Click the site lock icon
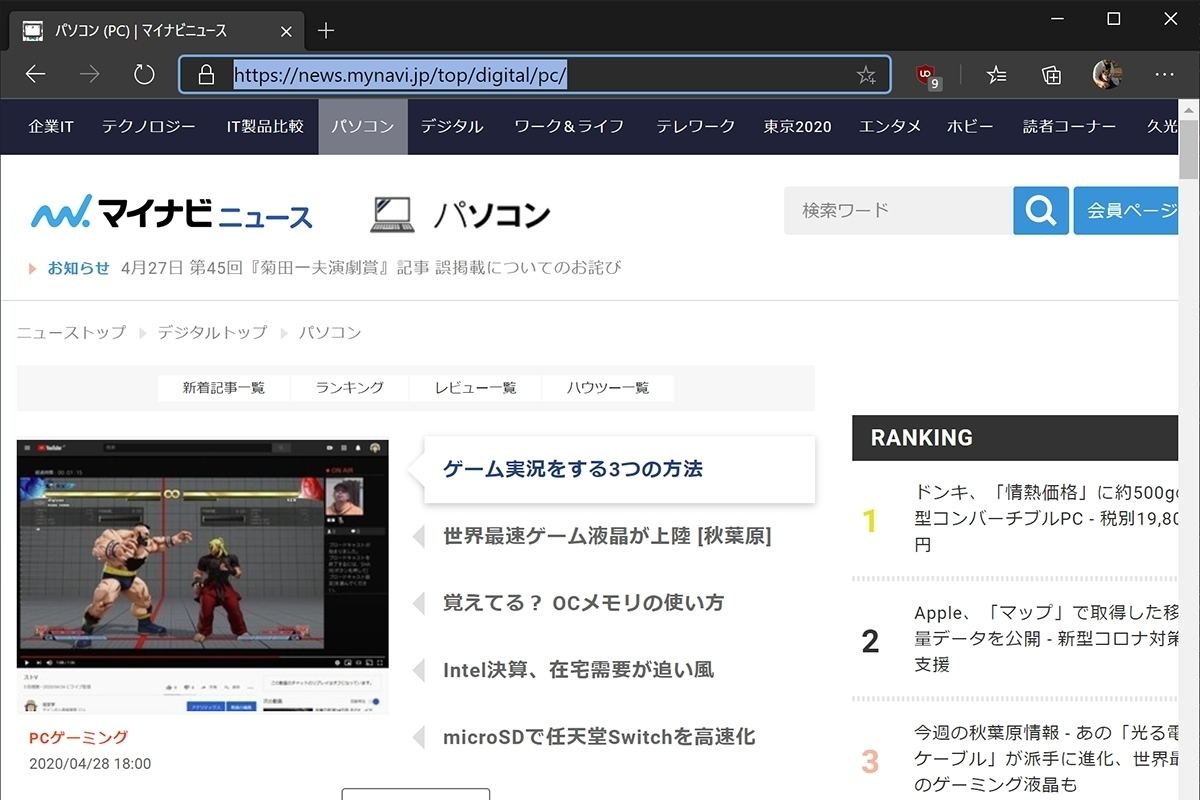Viewport: 1200px width, 800px height. click(x=206, y=75)
